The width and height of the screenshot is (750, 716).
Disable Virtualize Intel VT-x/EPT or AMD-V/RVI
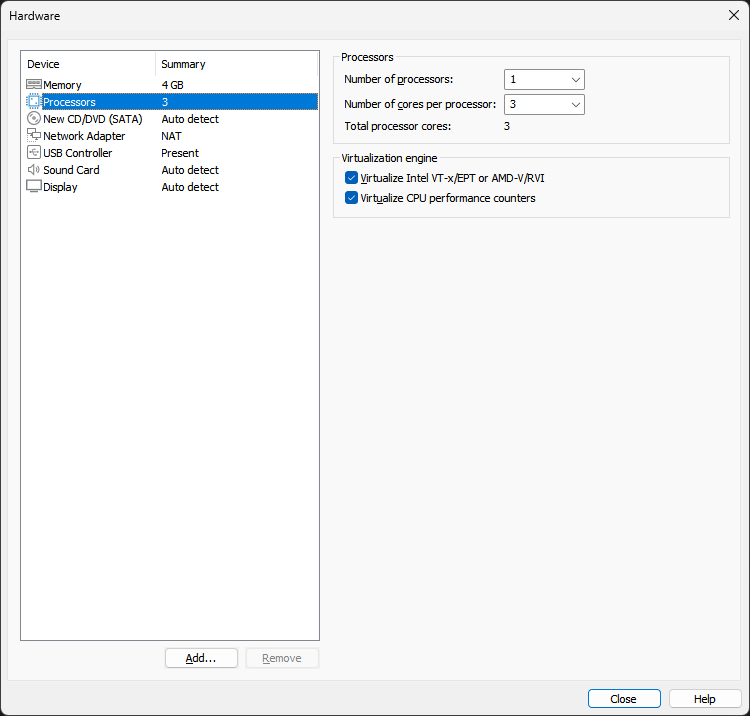coord(351,178)
